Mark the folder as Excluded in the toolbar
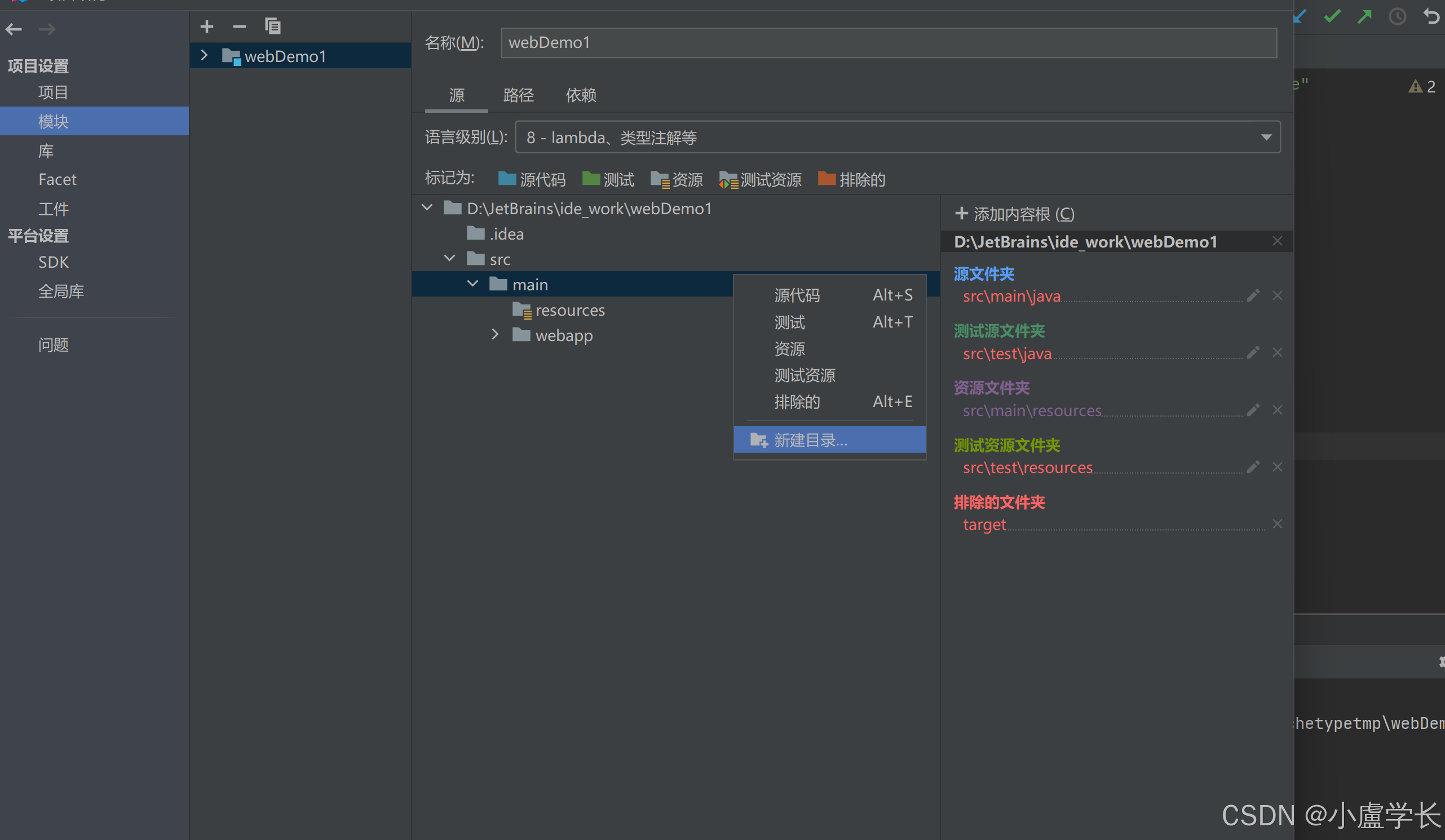 tap(851, 179)
